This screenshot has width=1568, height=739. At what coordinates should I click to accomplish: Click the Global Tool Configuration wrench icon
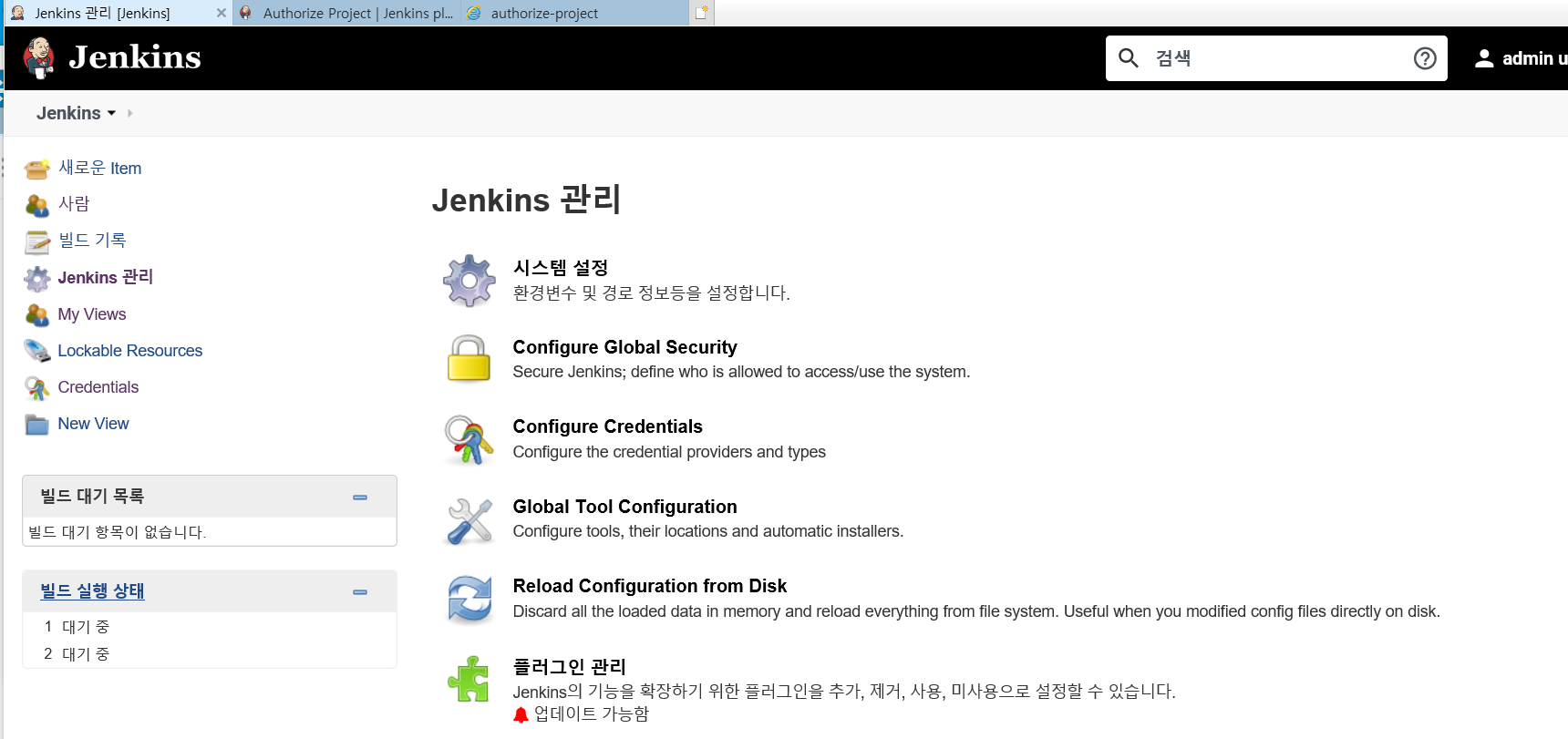469,520
